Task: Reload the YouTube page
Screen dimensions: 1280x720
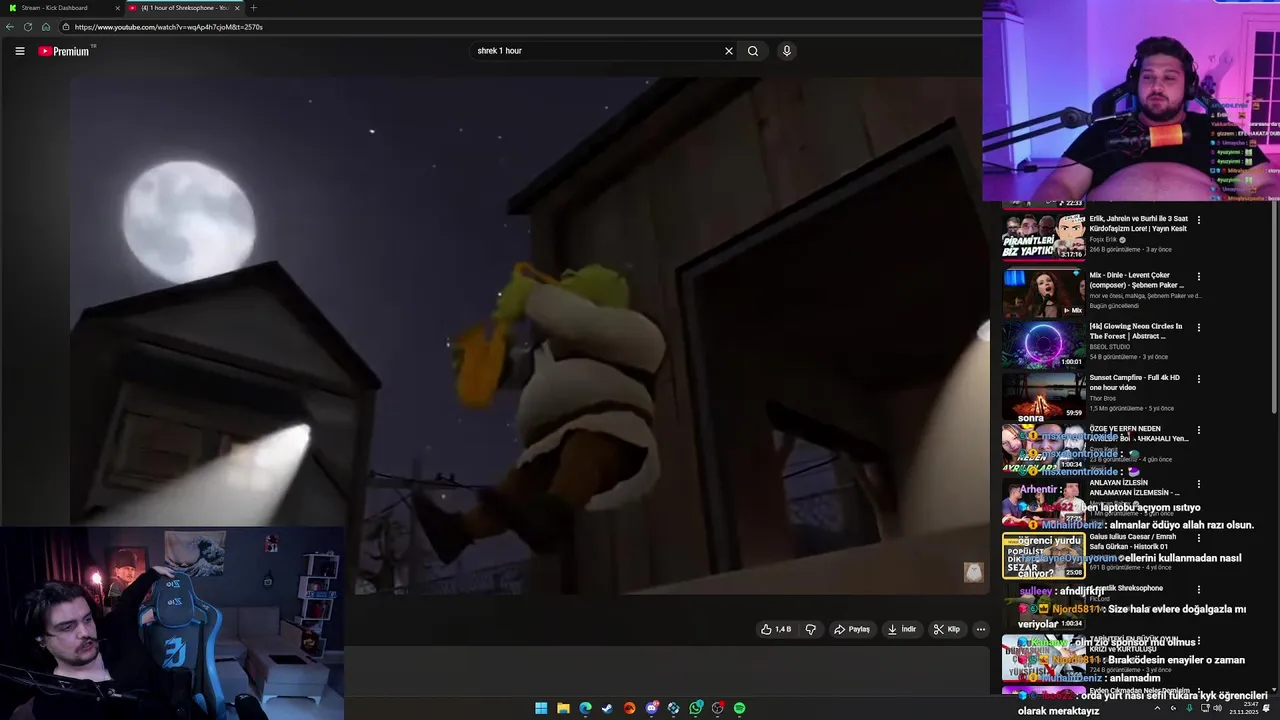Action: pyautogui.click(x=28, y=27)
